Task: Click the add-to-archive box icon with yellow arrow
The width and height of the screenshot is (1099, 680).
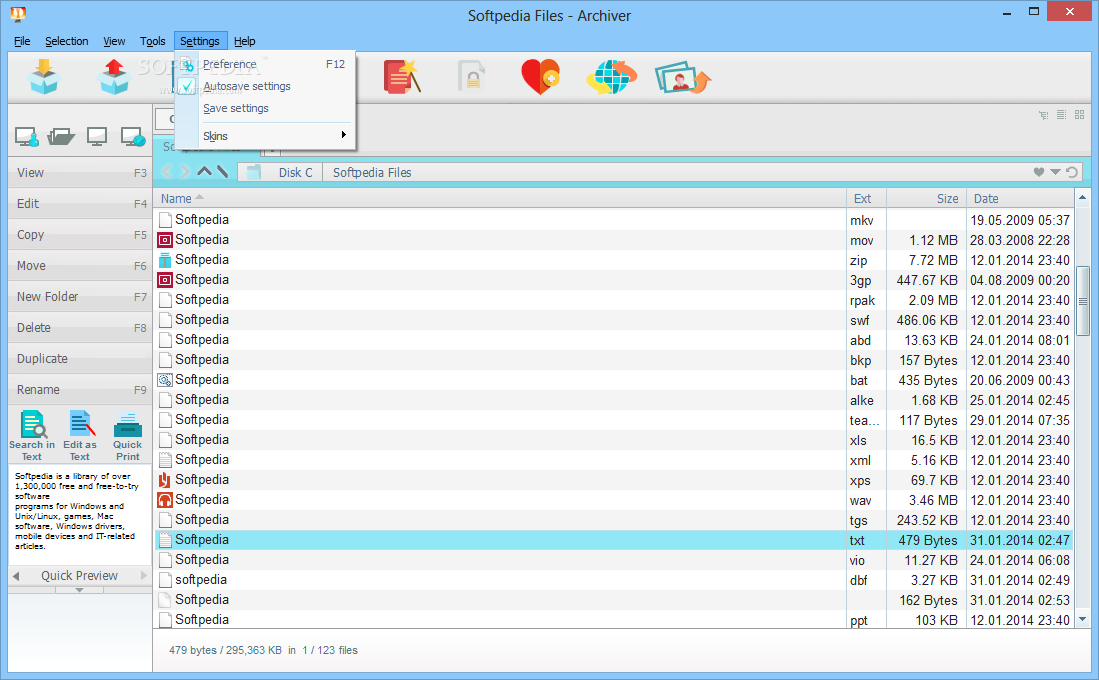Action: (x=43, y=76)
